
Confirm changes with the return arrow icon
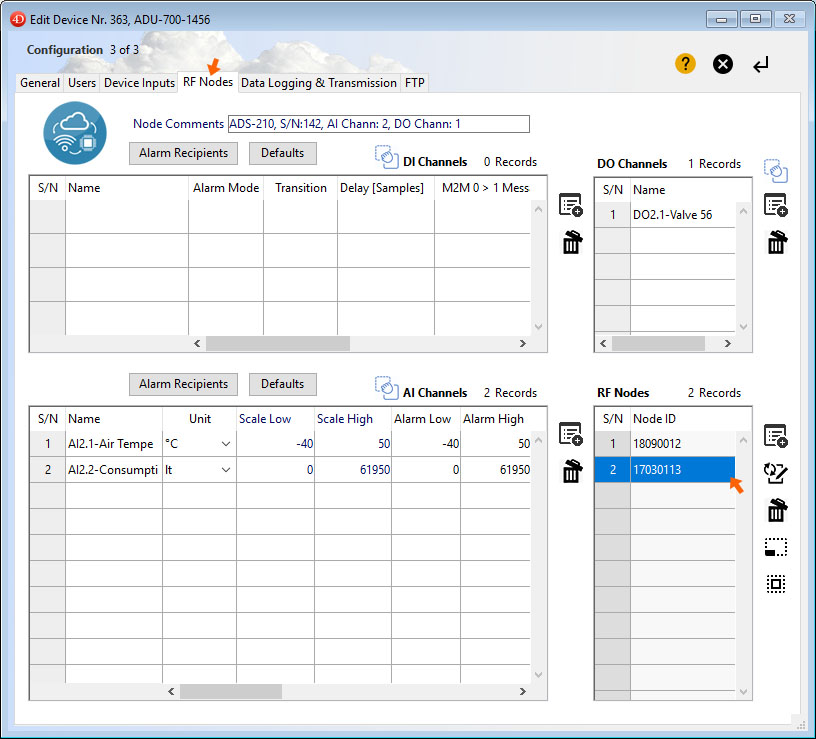click(761, 65)
